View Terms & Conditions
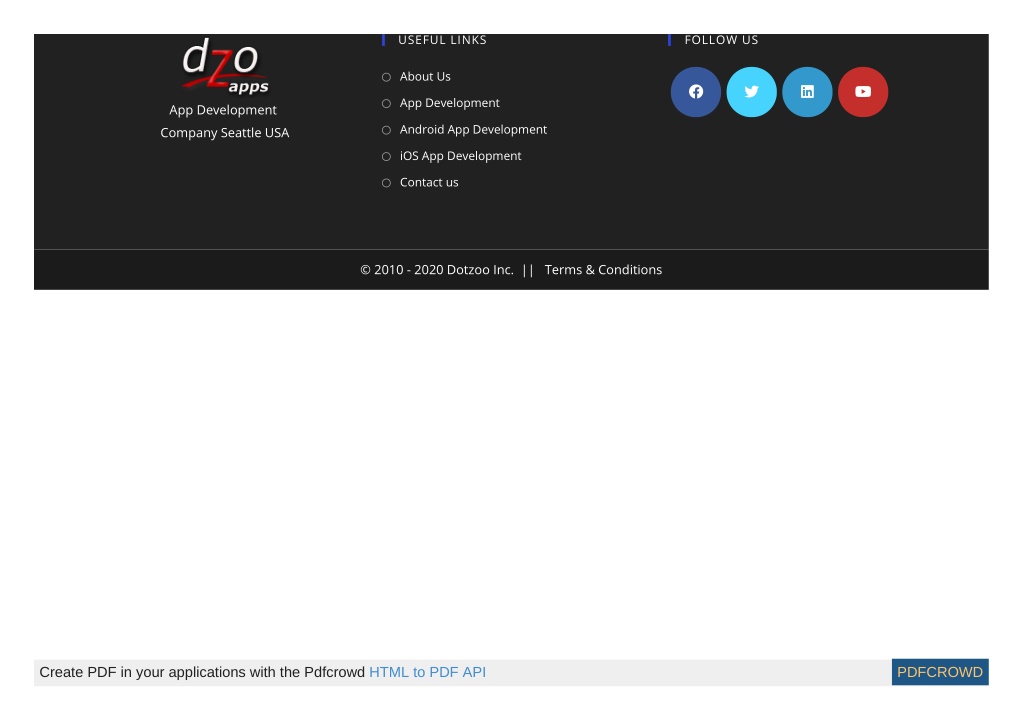Viewport: 1023px width, 724px height. click(x=603, y=270)
